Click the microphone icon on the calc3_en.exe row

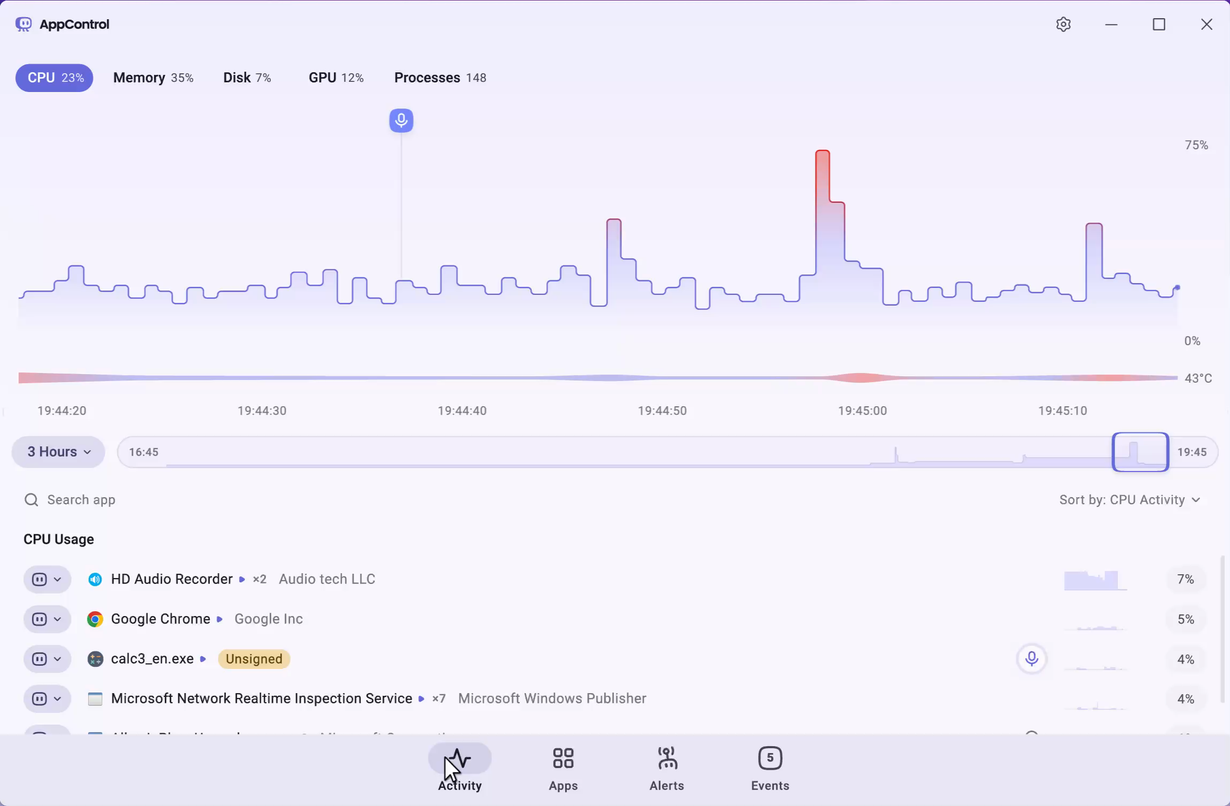(x=1031, y=659)
